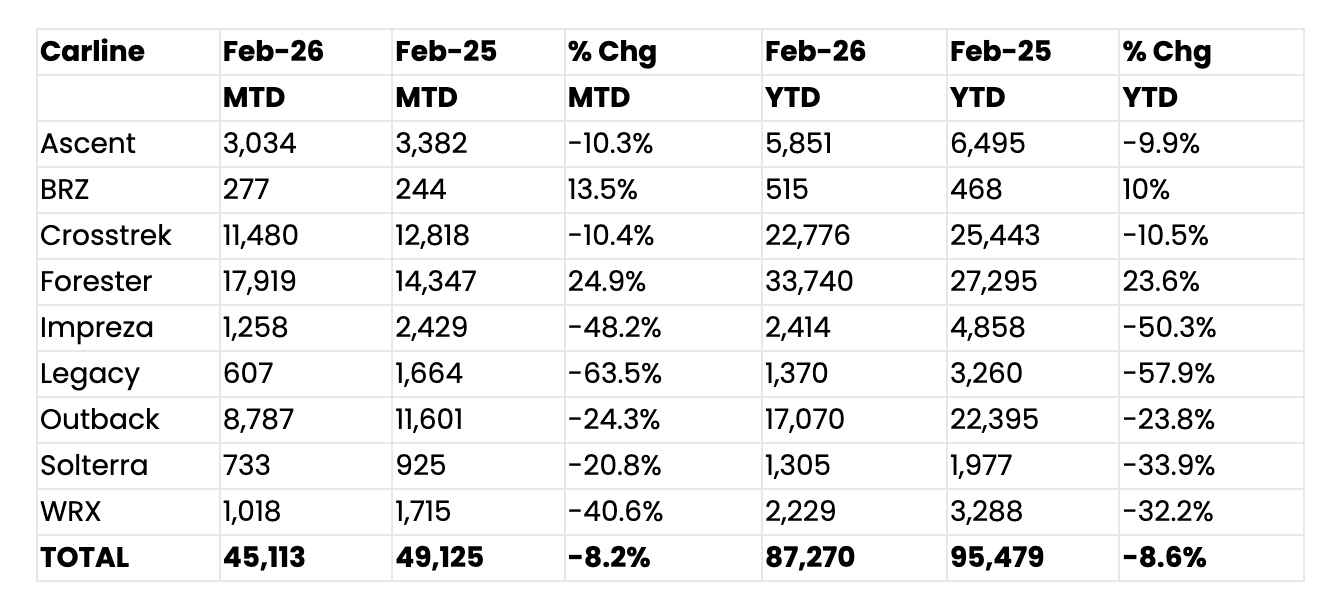Click the bold TOTAL row label

coord(85,557)
